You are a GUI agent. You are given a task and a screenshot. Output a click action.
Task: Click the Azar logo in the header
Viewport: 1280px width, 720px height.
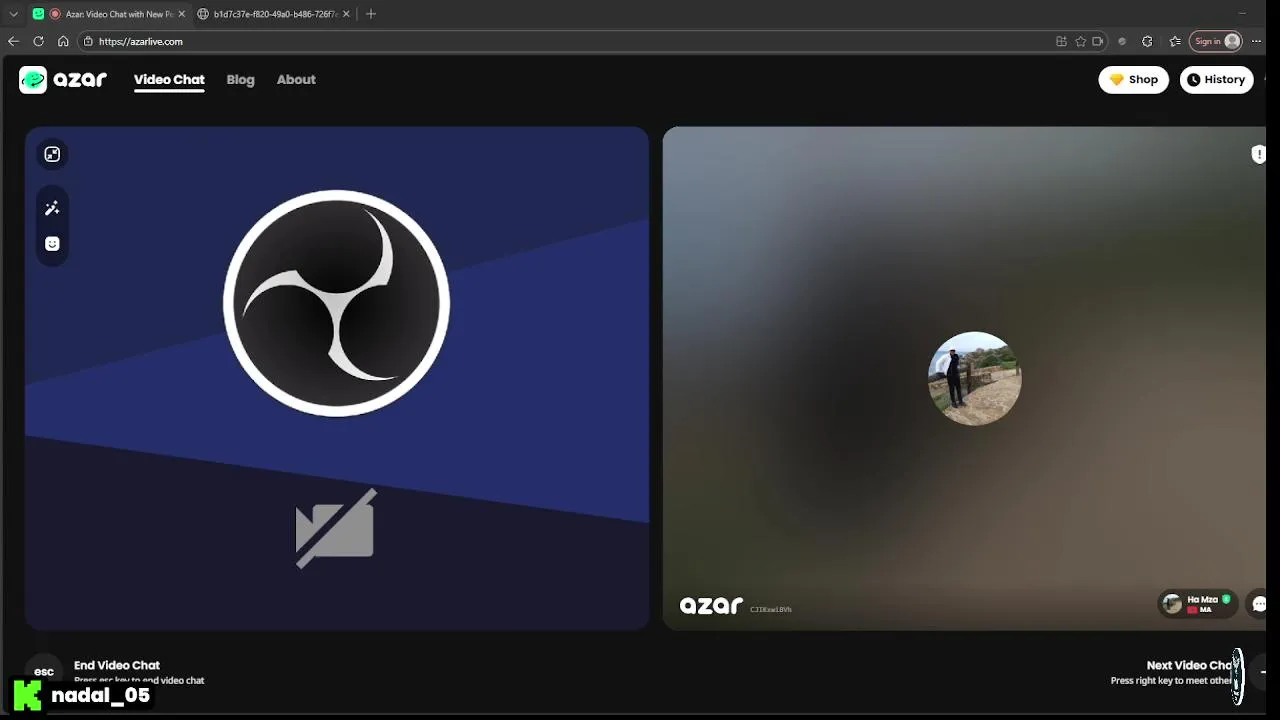click(x=63, y=80)
